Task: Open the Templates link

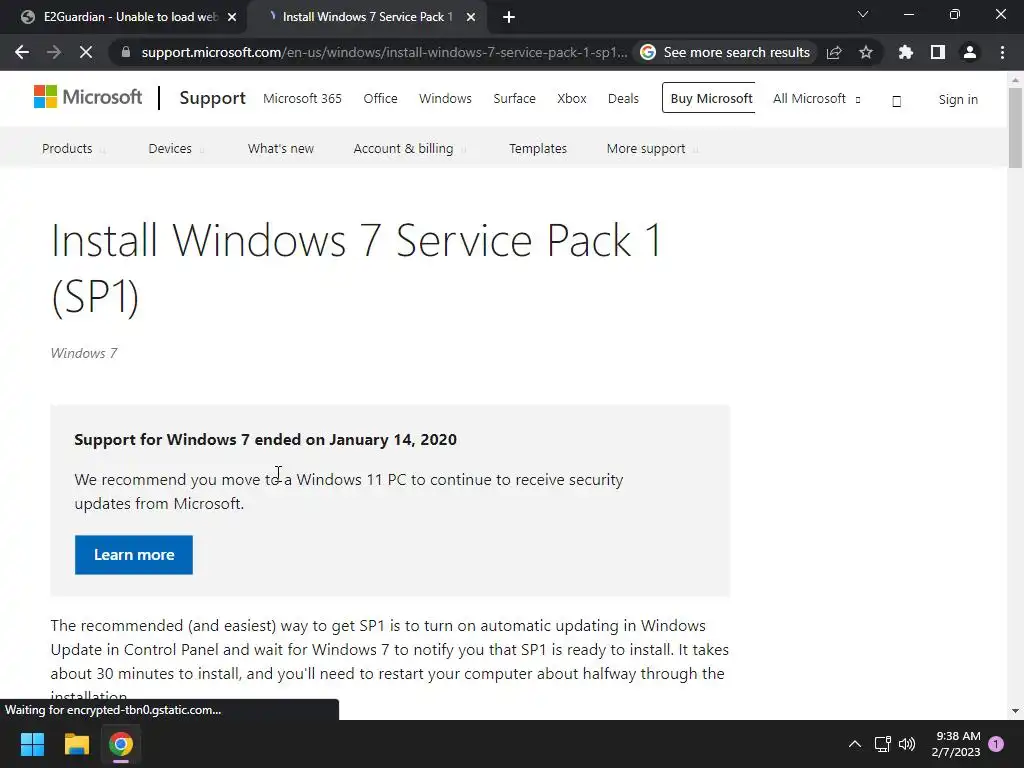Action: pyautogui.click(x=538, y=148)
